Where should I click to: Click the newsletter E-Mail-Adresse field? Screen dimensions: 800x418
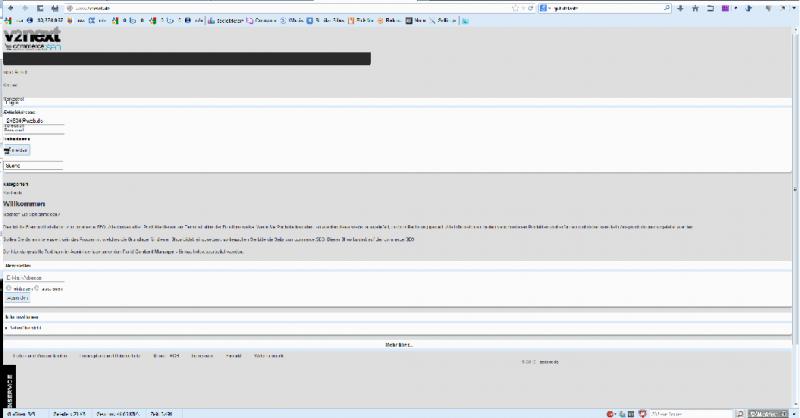(x=33, y=277)
